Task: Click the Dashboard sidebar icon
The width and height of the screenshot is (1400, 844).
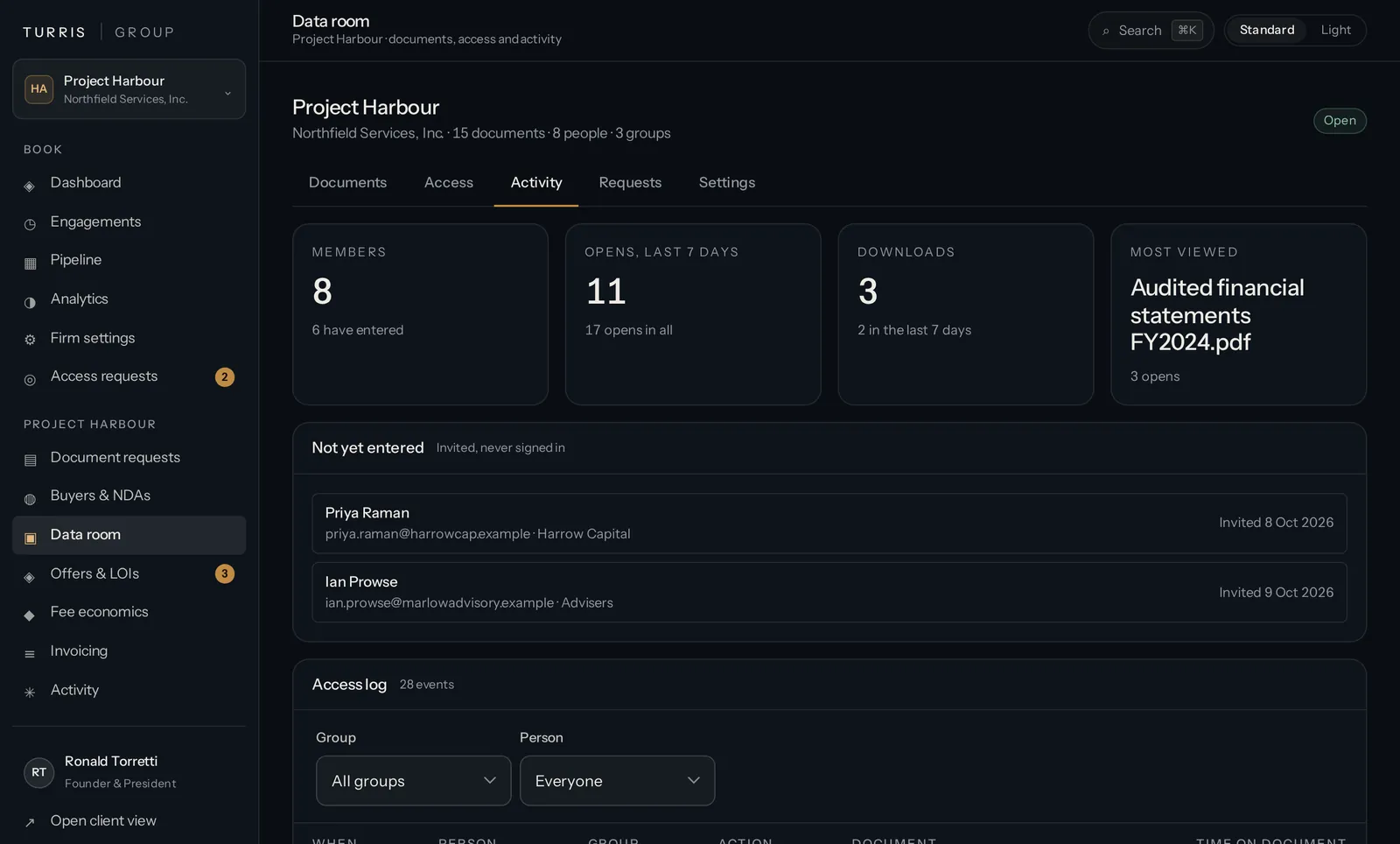Action: point(30,186)
